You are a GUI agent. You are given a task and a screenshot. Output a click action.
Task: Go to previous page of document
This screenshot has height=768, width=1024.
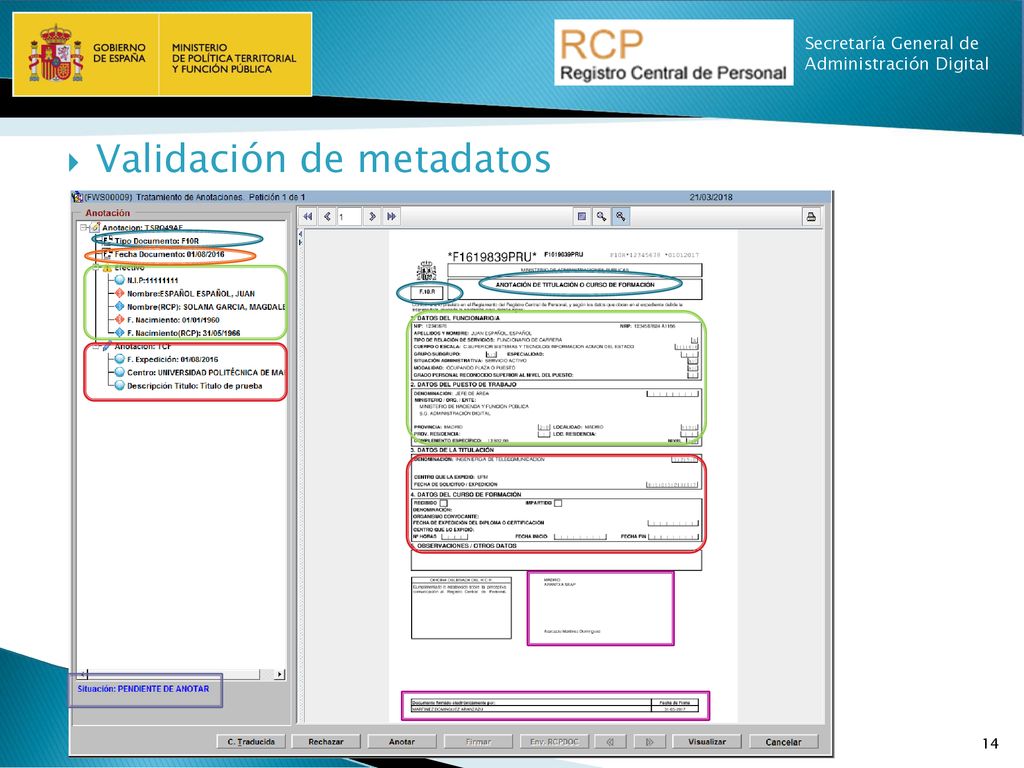click(327, 216)
